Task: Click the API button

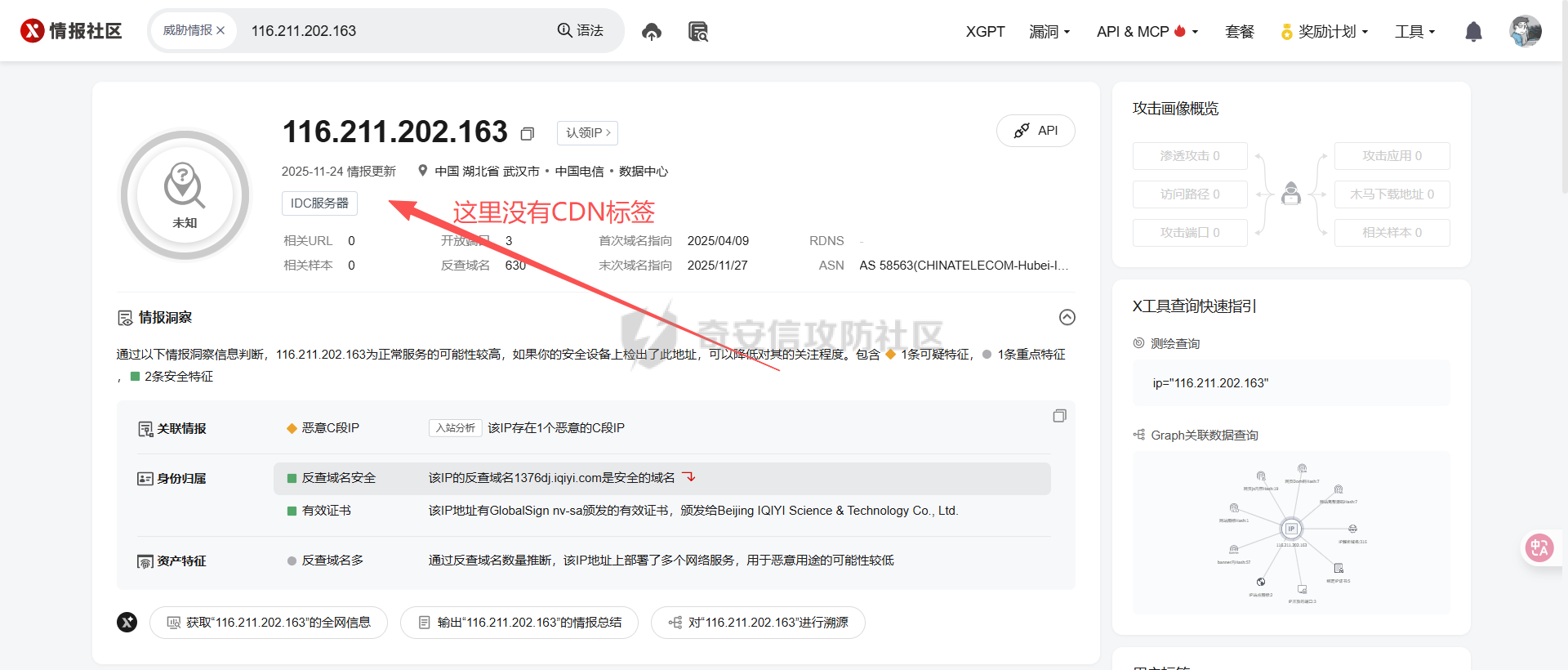Action: click(1036, 131)
